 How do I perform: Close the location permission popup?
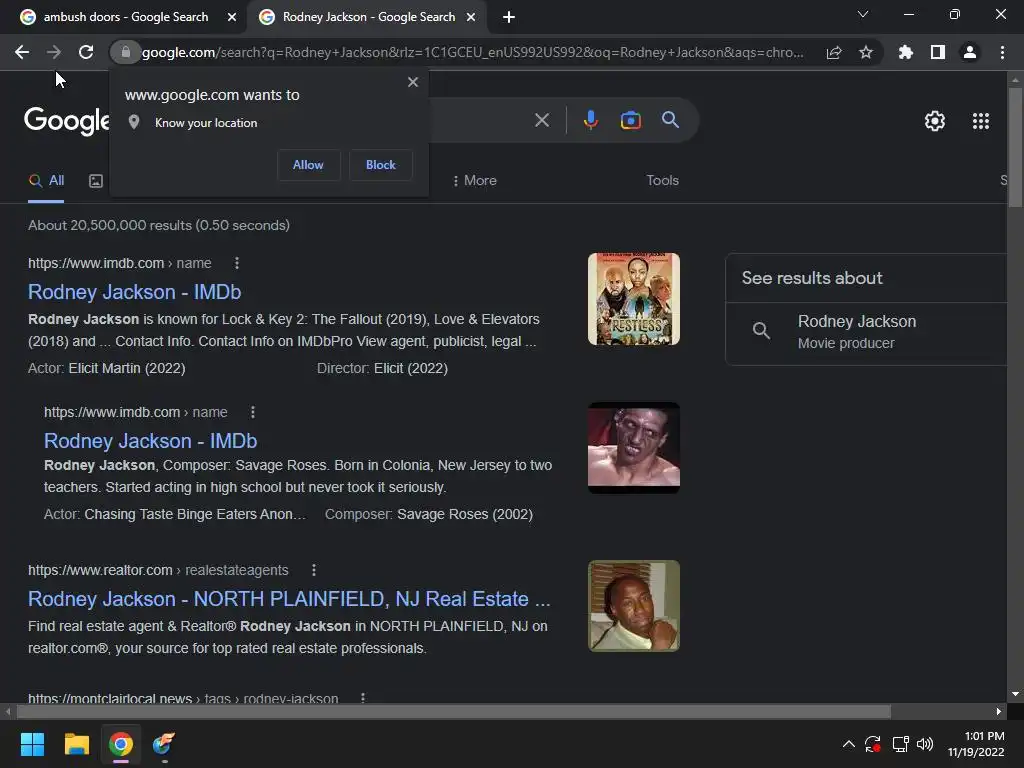pyautogui.click(x=413, y=82)
